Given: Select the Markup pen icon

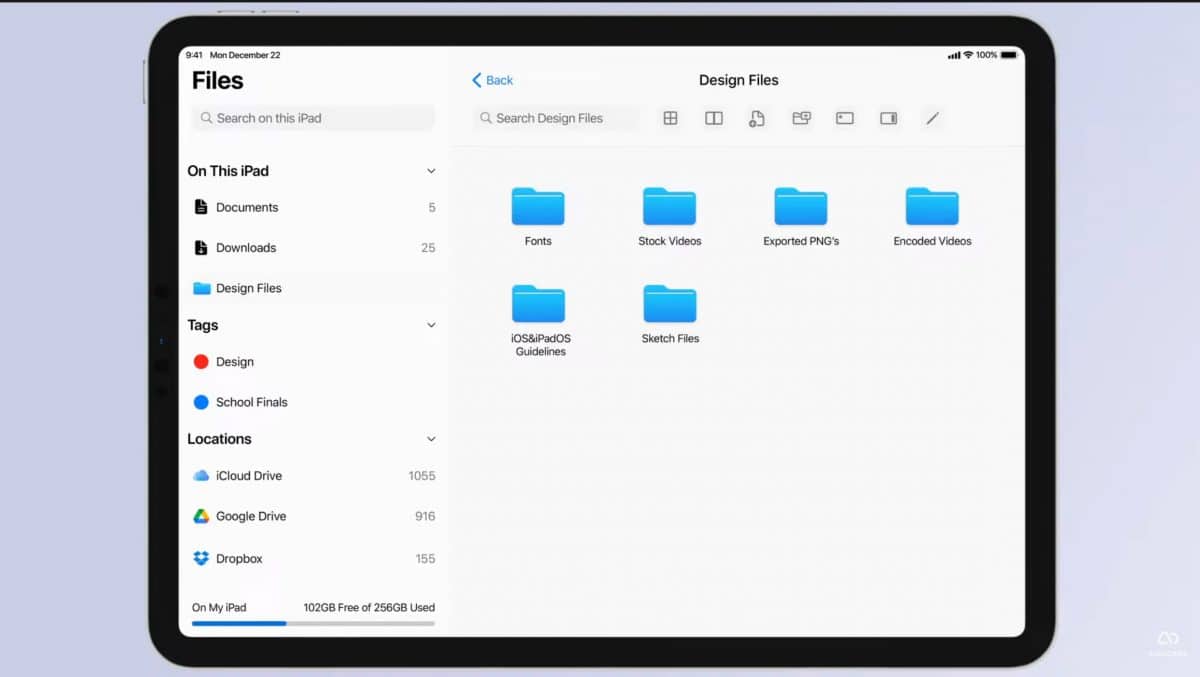Looking at the screenshot, I should tap(931, 118).
